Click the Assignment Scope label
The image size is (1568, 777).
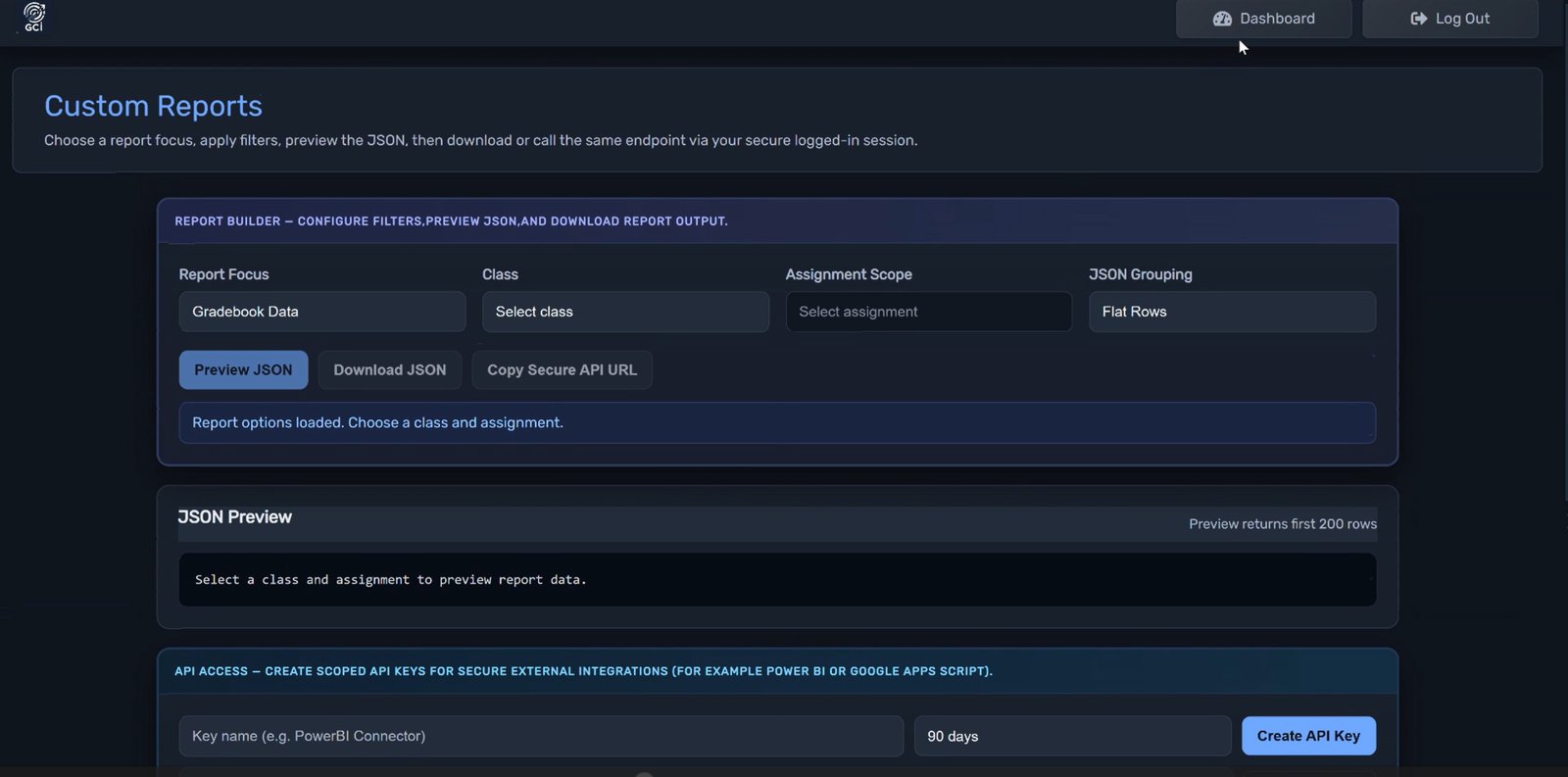click(849, 274)
